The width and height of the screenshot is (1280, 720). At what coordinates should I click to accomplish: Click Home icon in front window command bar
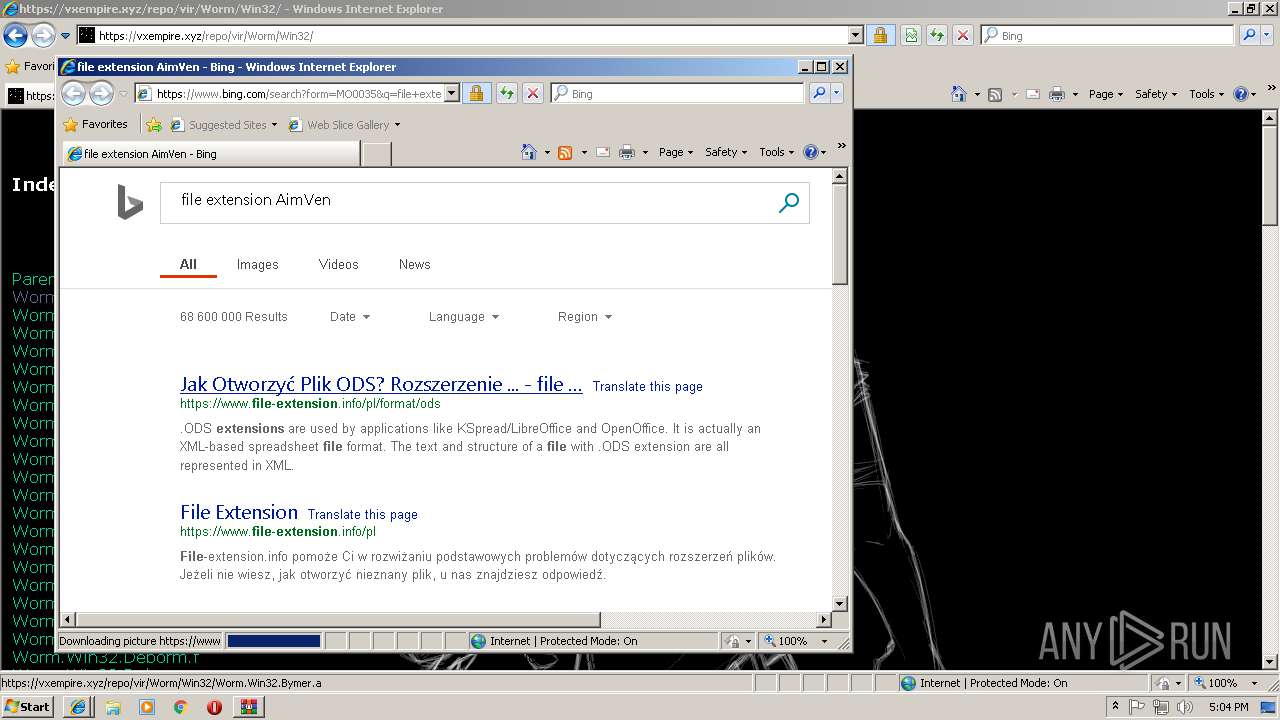(529, 152)
